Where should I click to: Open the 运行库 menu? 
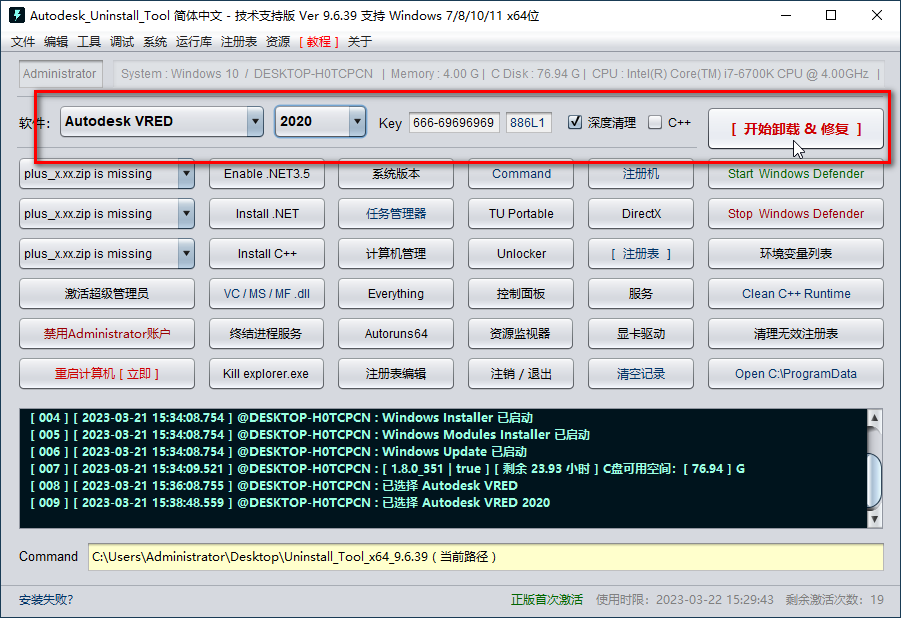[x=194, y=41]
